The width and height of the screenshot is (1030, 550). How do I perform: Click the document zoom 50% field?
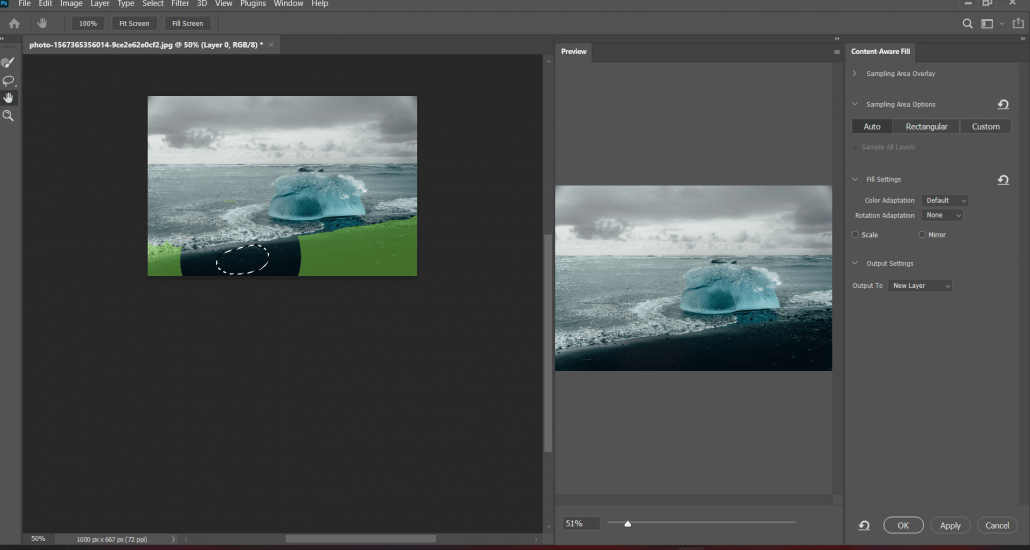click(x=38, y=539)
